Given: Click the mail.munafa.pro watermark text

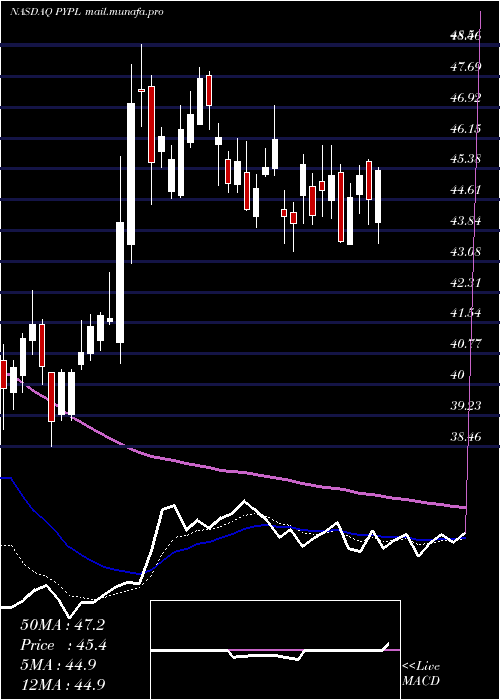Looking at the screenshot, I should click(x=124, y=12).
